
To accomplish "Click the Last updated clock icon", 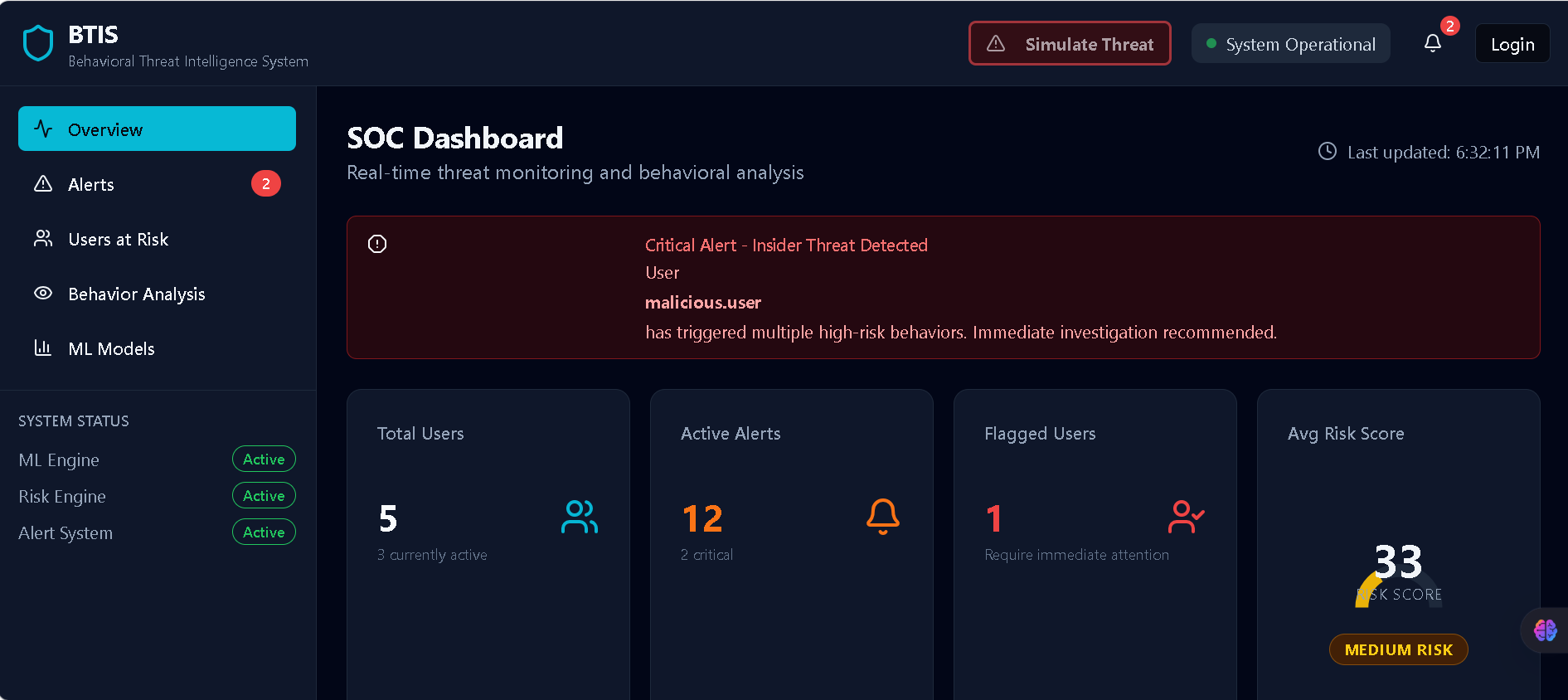I will (1328, 152).
